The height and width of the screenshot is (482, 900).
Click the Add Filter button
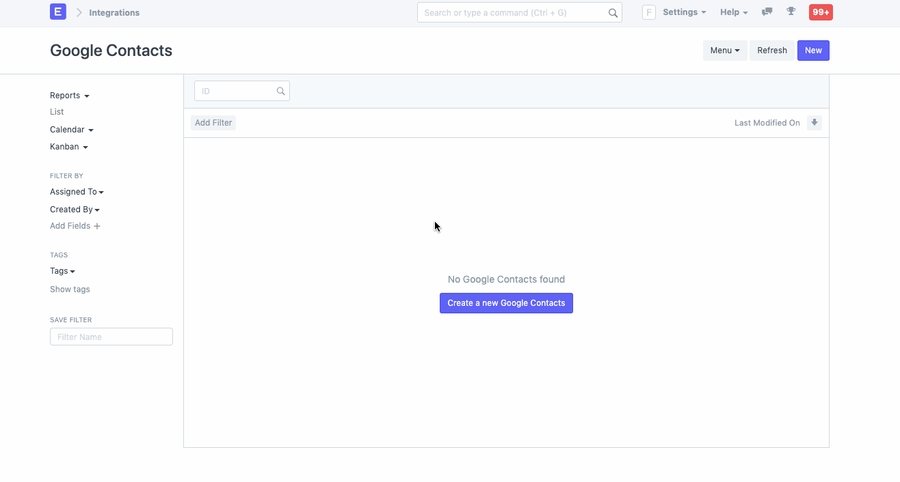point(213,123)
